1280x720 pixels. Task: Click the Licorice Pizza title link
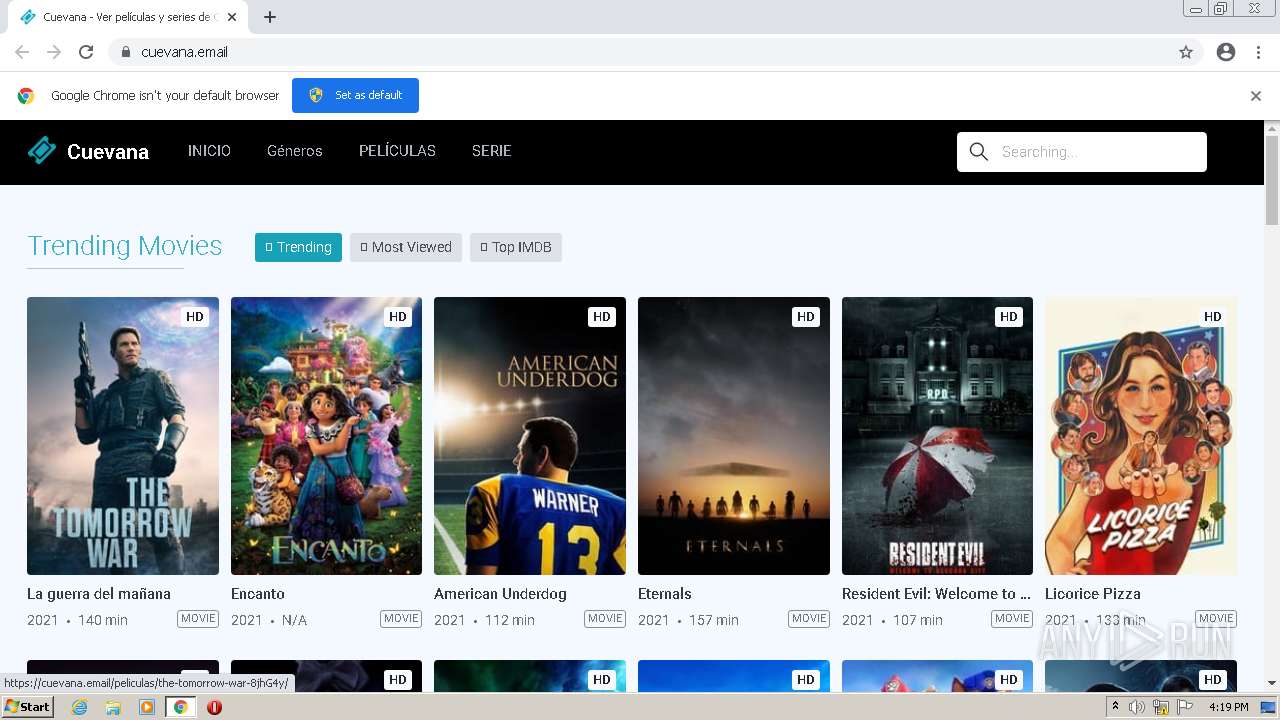pyautogui.click(x=1093, y=594)
